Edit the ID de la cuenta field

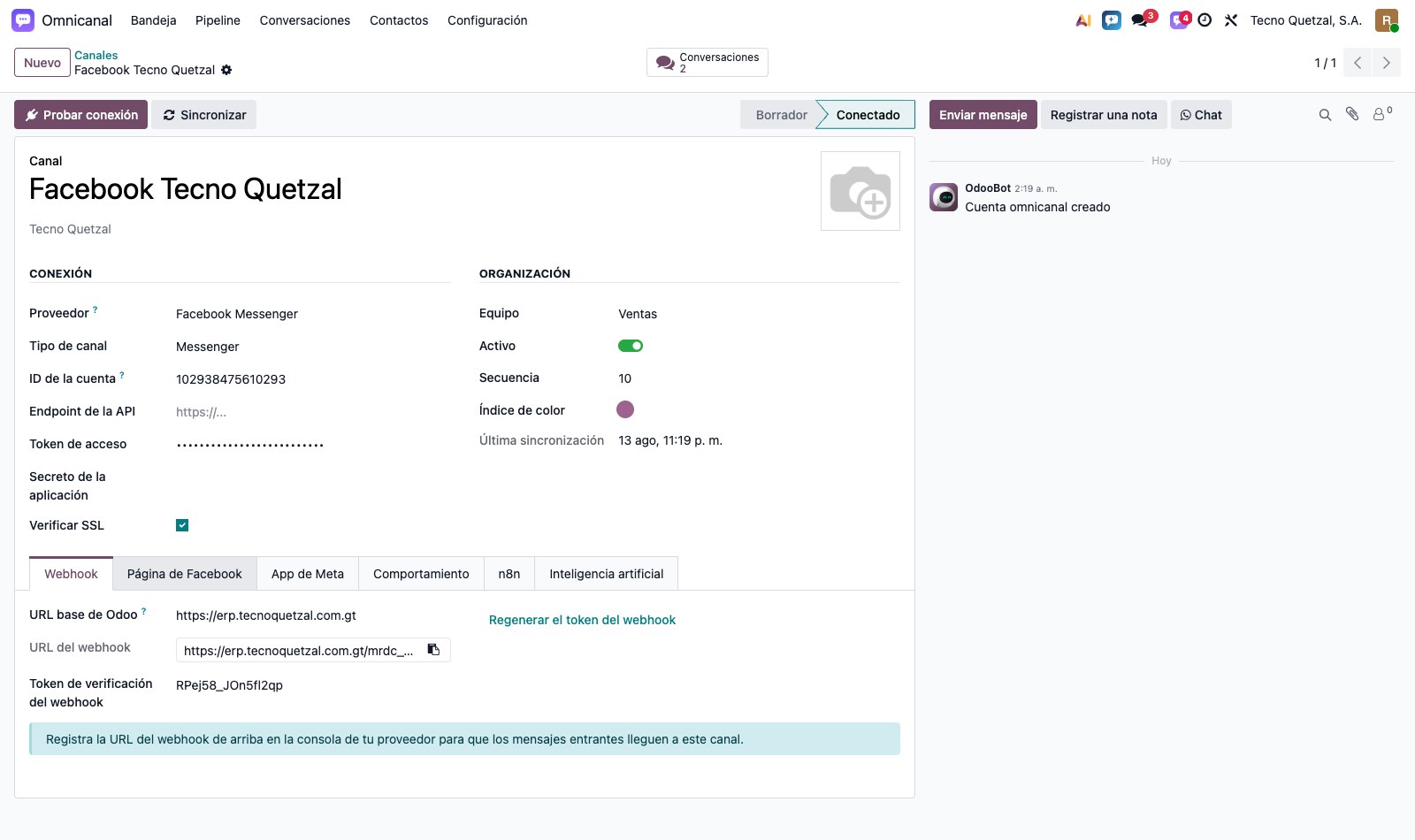tap(313, 379)
